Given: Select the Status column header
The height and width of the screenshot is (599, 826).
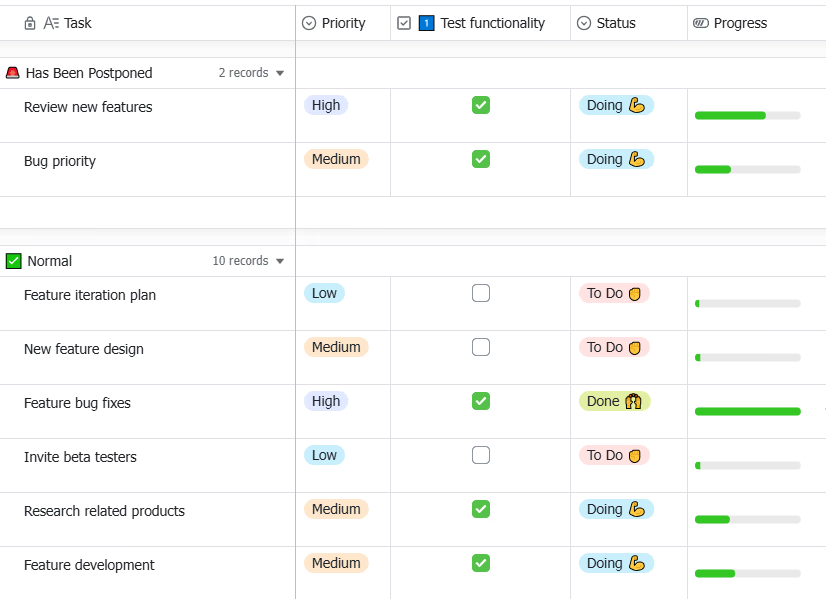Looking at the screenshot, I should click(629, 23).
